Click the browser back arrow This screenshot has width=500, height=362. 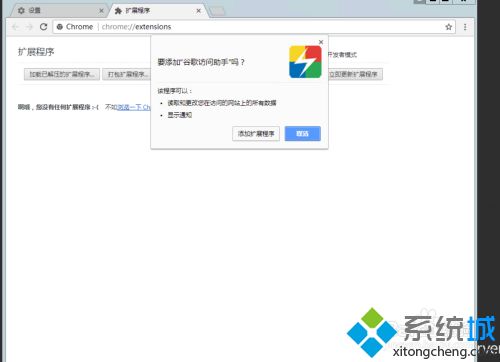click(15, 27)
